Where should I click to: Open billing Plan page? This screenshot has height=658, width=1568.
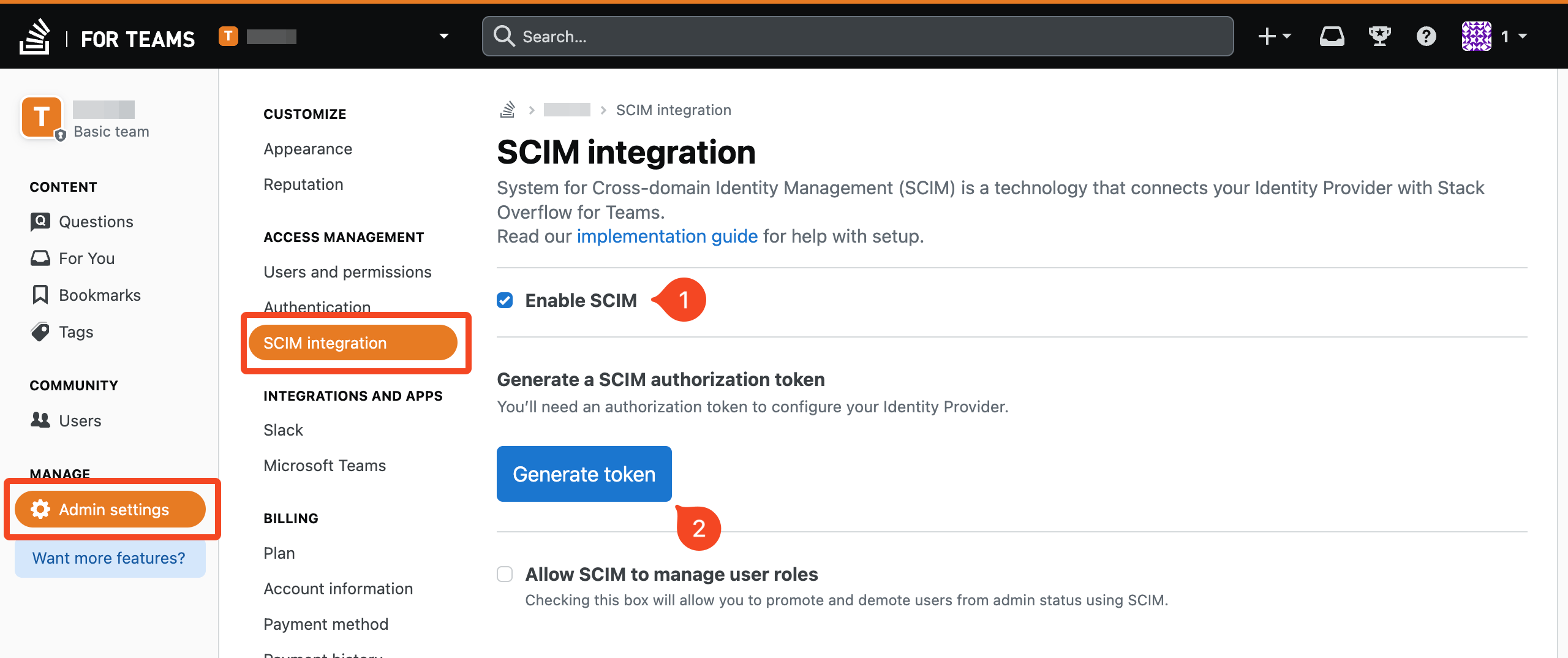(279, 553)
